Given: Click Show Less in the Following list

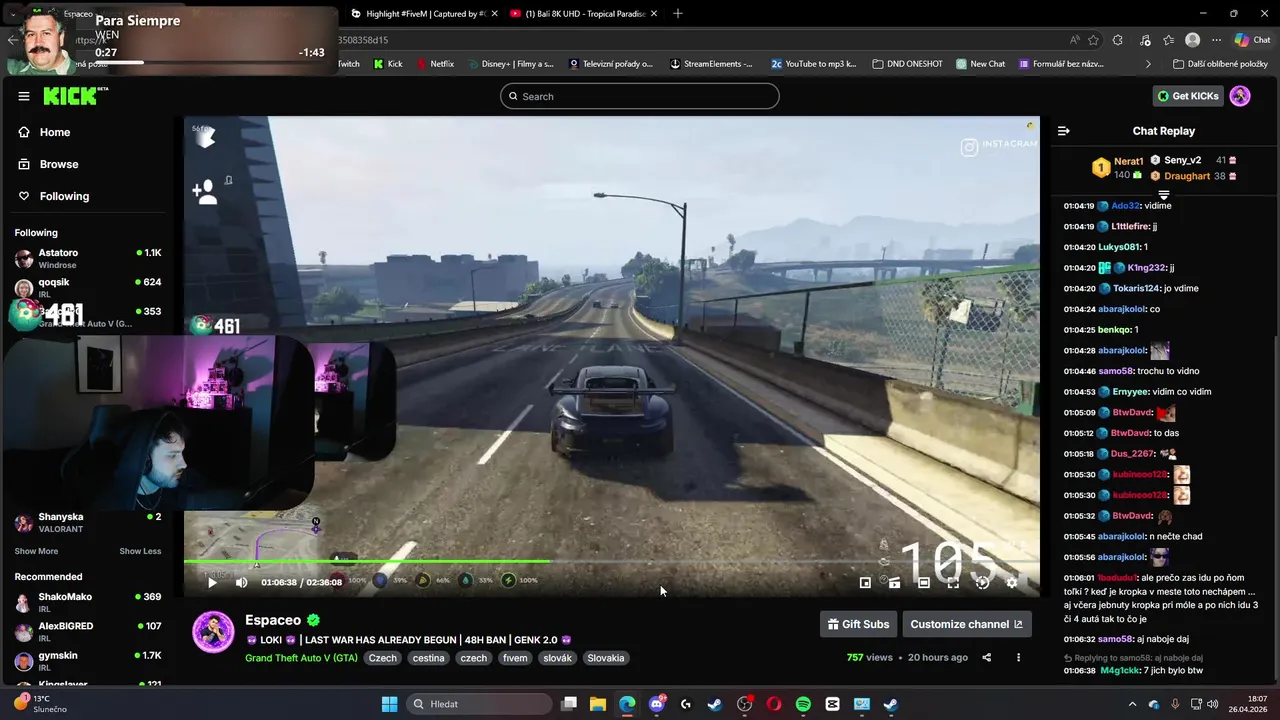Looking at the screenshot, I should [140, 551].
